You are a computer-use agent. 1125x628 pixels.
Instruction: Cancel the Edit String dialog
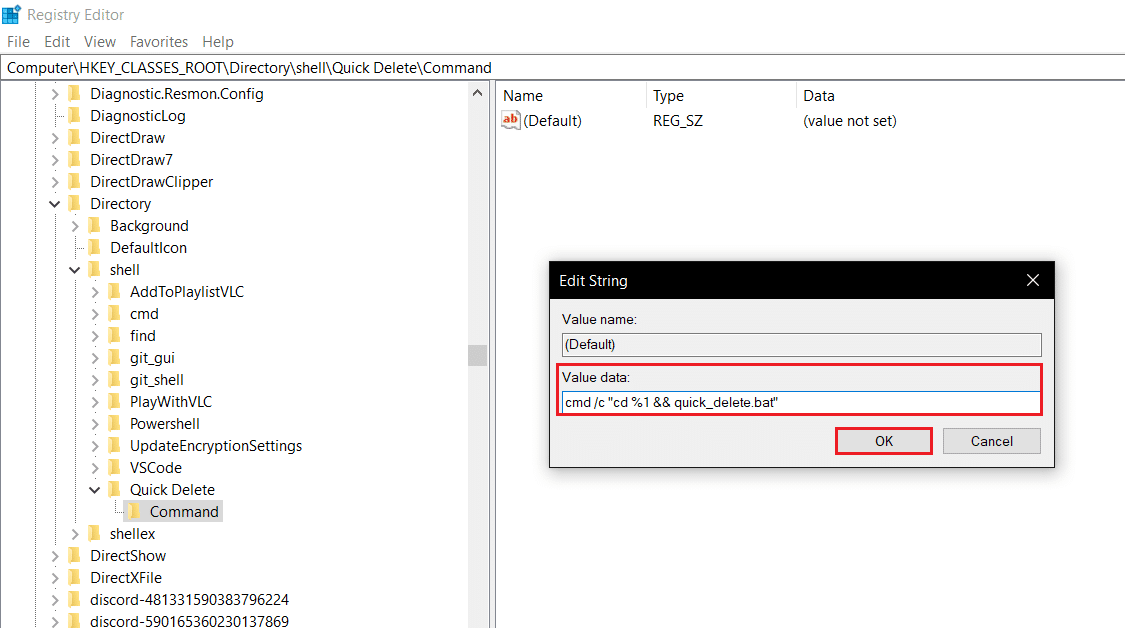pos(992,441)
